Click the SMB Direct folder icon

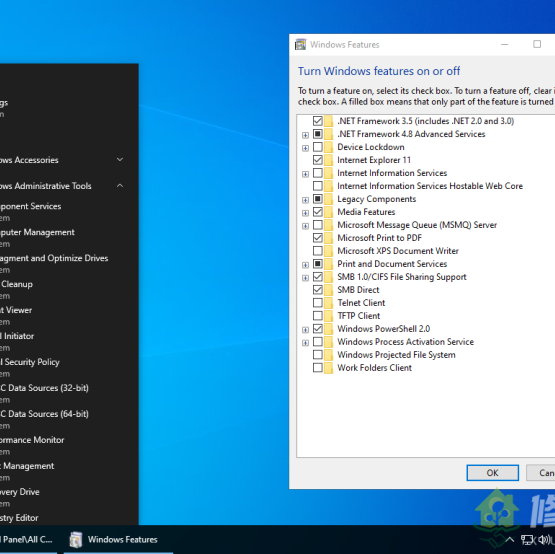point(328,290)
